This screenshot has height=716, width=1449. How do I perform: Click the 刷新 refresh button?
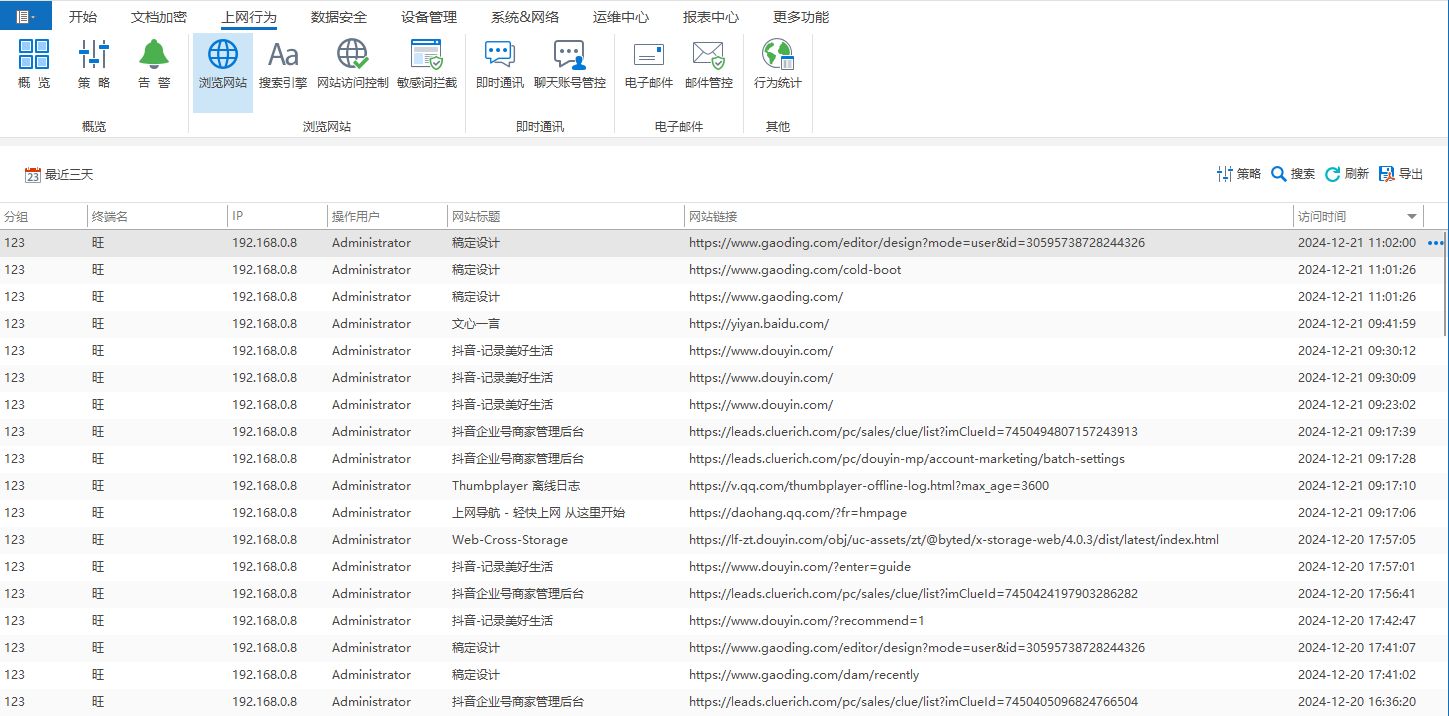coord(1346,174)
